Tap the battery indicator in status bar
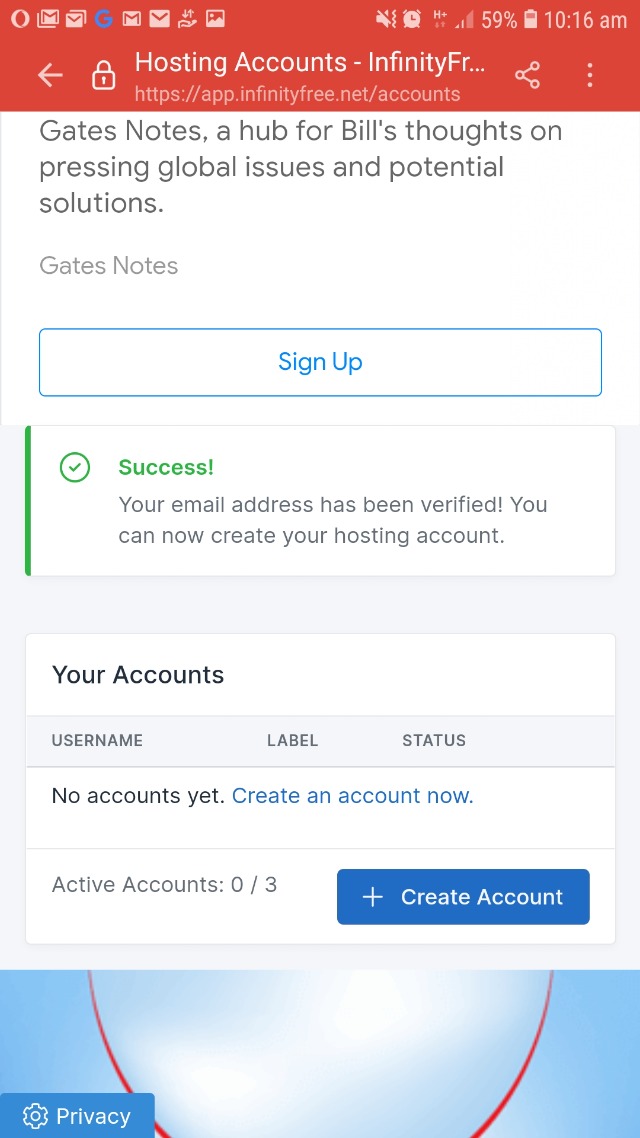This screenshot has height=1138, width=640. pos(530,19)
